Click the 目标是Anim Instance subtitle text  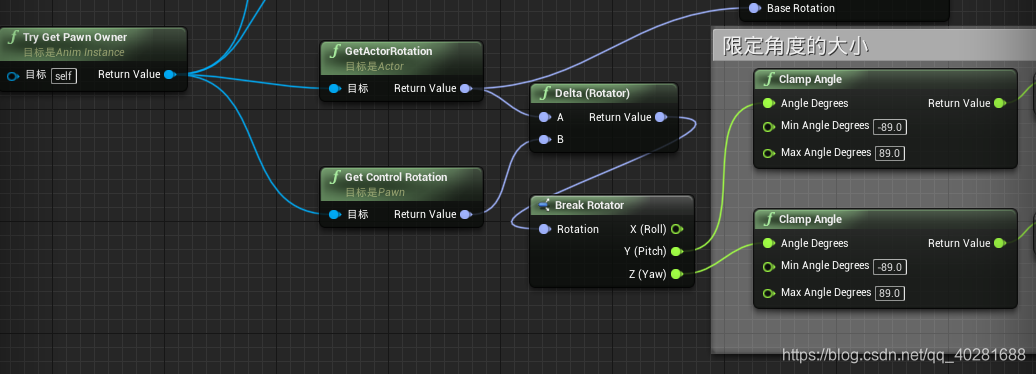coord(73,52)
